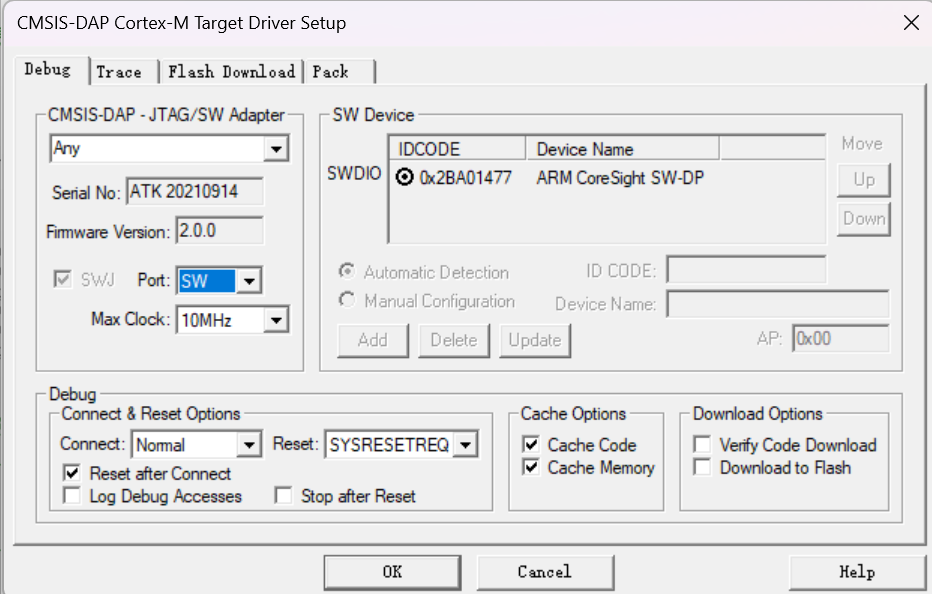Open the adapter selection dropdown showing Any
Viewport: 932px width, 594px height.
(276, 149)
